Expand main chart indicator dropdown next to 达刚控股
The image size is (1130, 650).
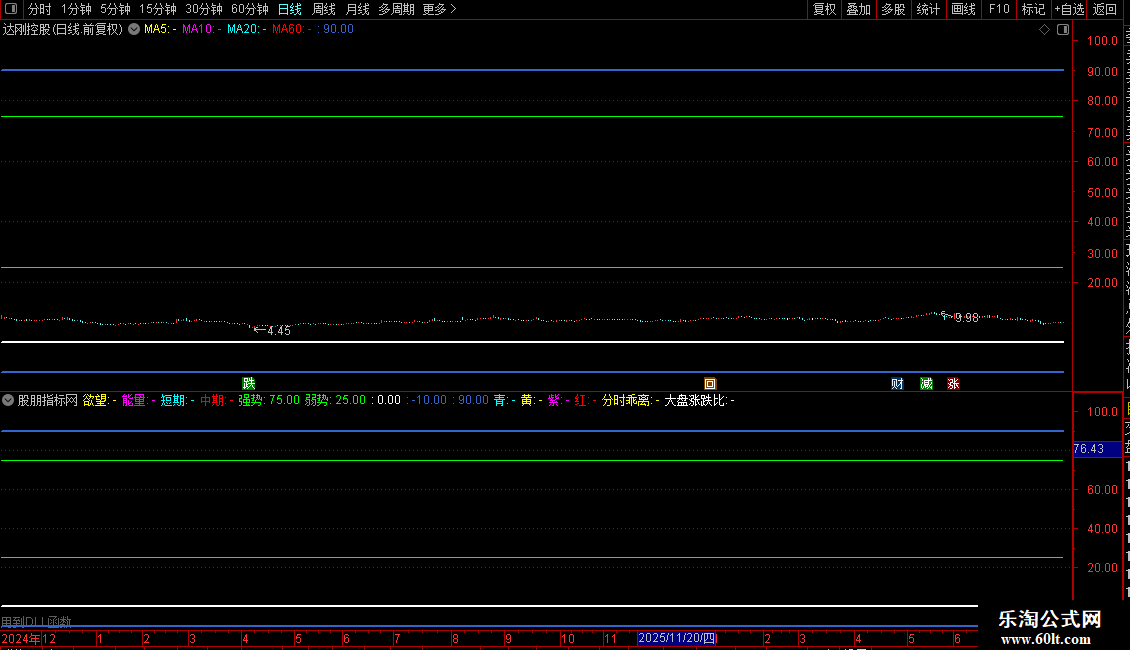(x=134, y=30)
